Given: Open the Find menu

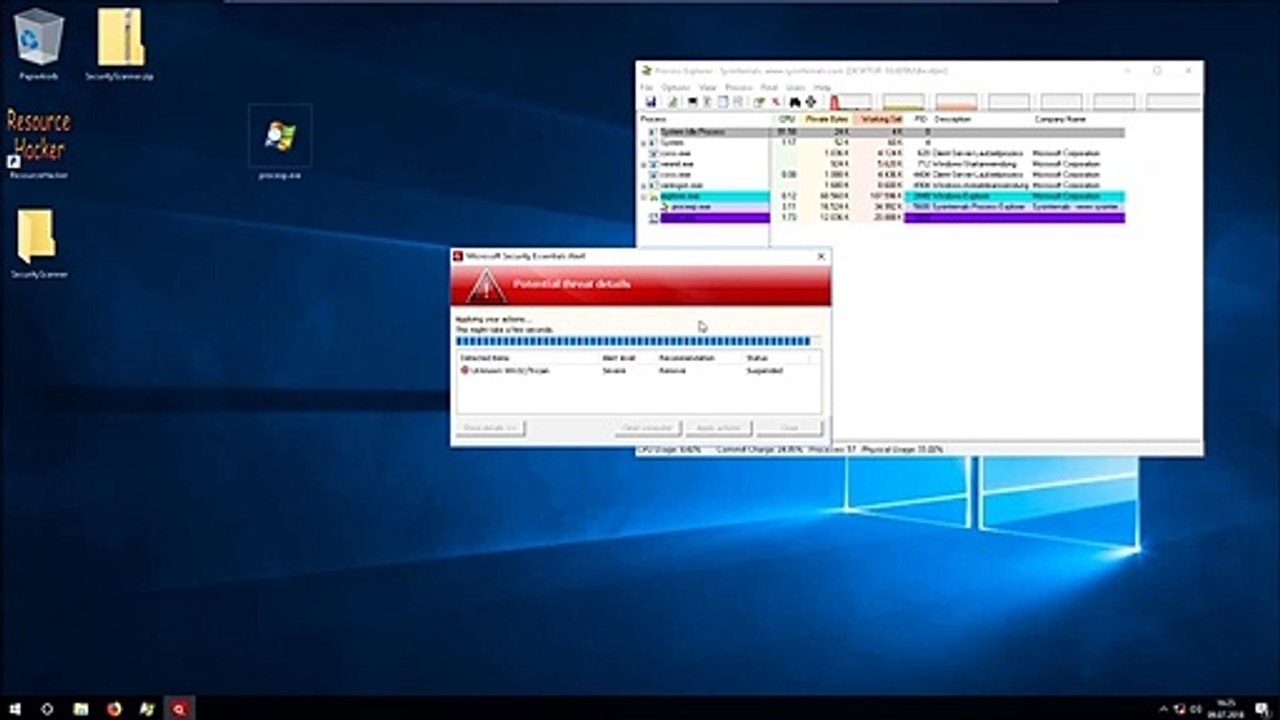Looking at the screenshot, I should pyautogui.click(x=769, y=87).
